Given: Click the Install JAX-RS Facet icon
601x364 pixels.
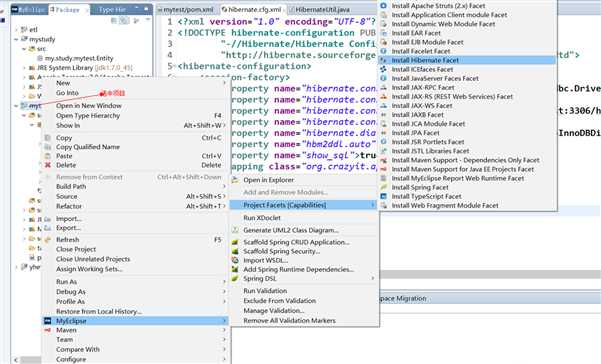Looking at the screenshot, I should (383, 97).
